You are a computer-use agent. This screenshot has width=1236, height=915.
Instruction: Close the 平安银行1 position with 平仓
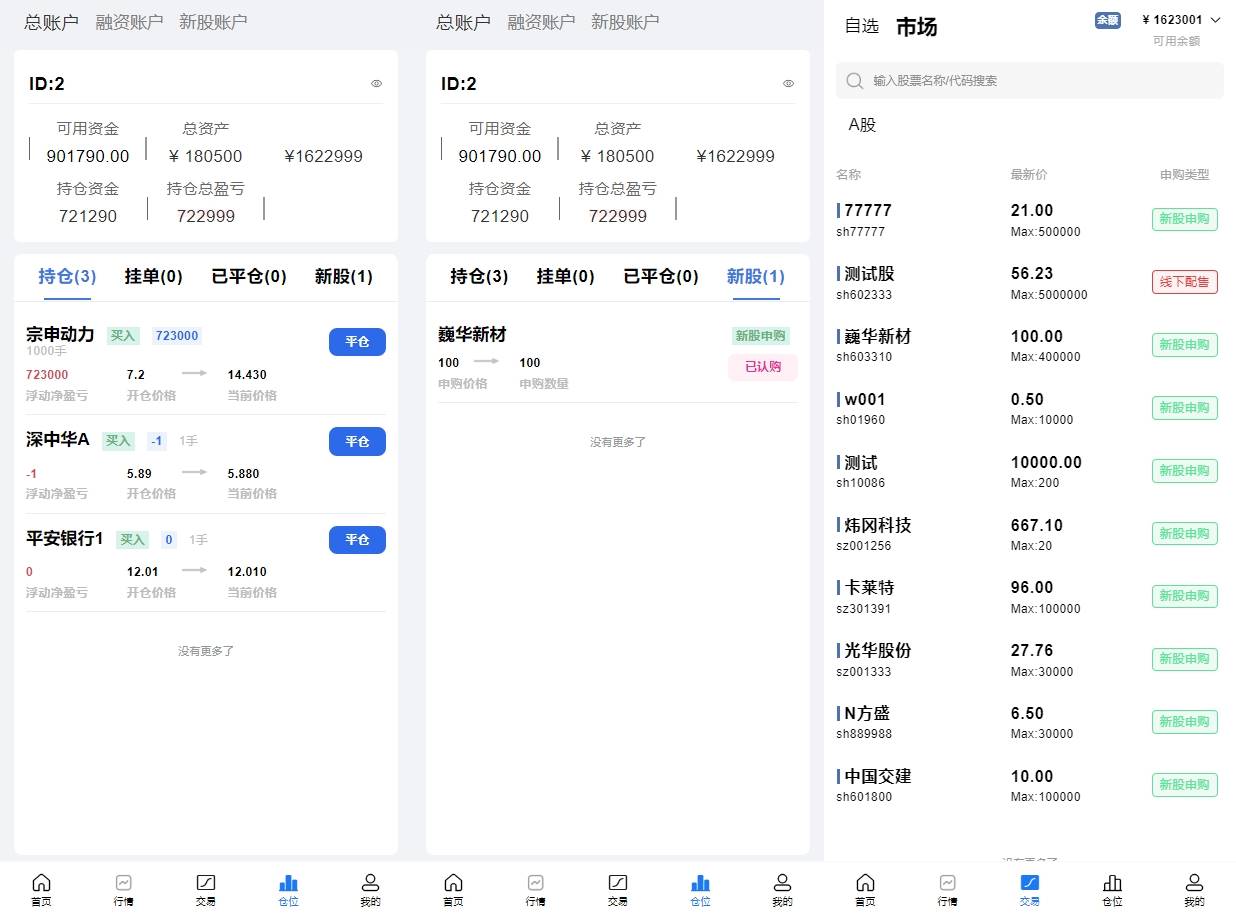pyautogui.click(x=357, y=540)
